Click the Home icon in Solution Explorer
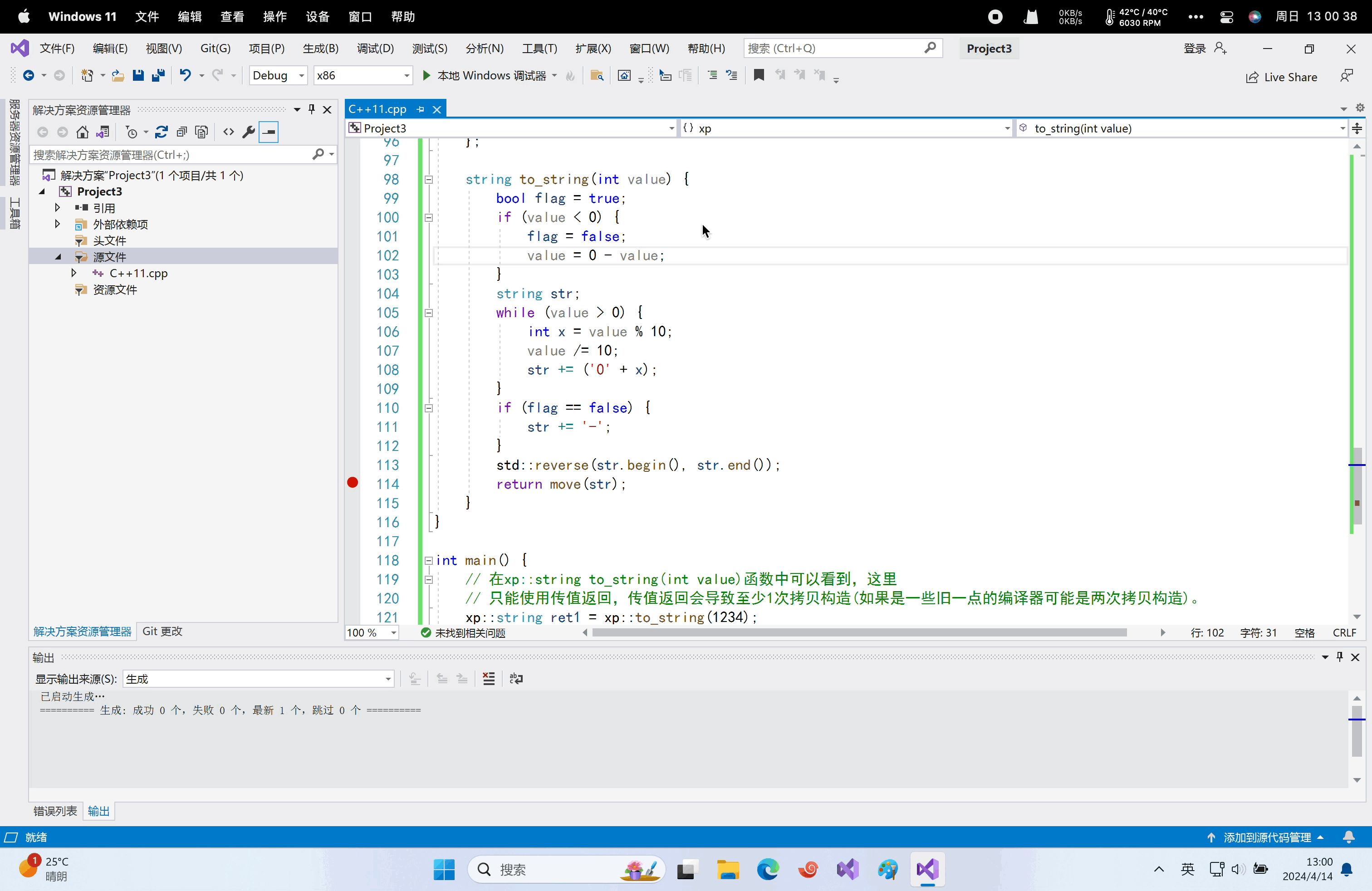 [x=83, y=132]
